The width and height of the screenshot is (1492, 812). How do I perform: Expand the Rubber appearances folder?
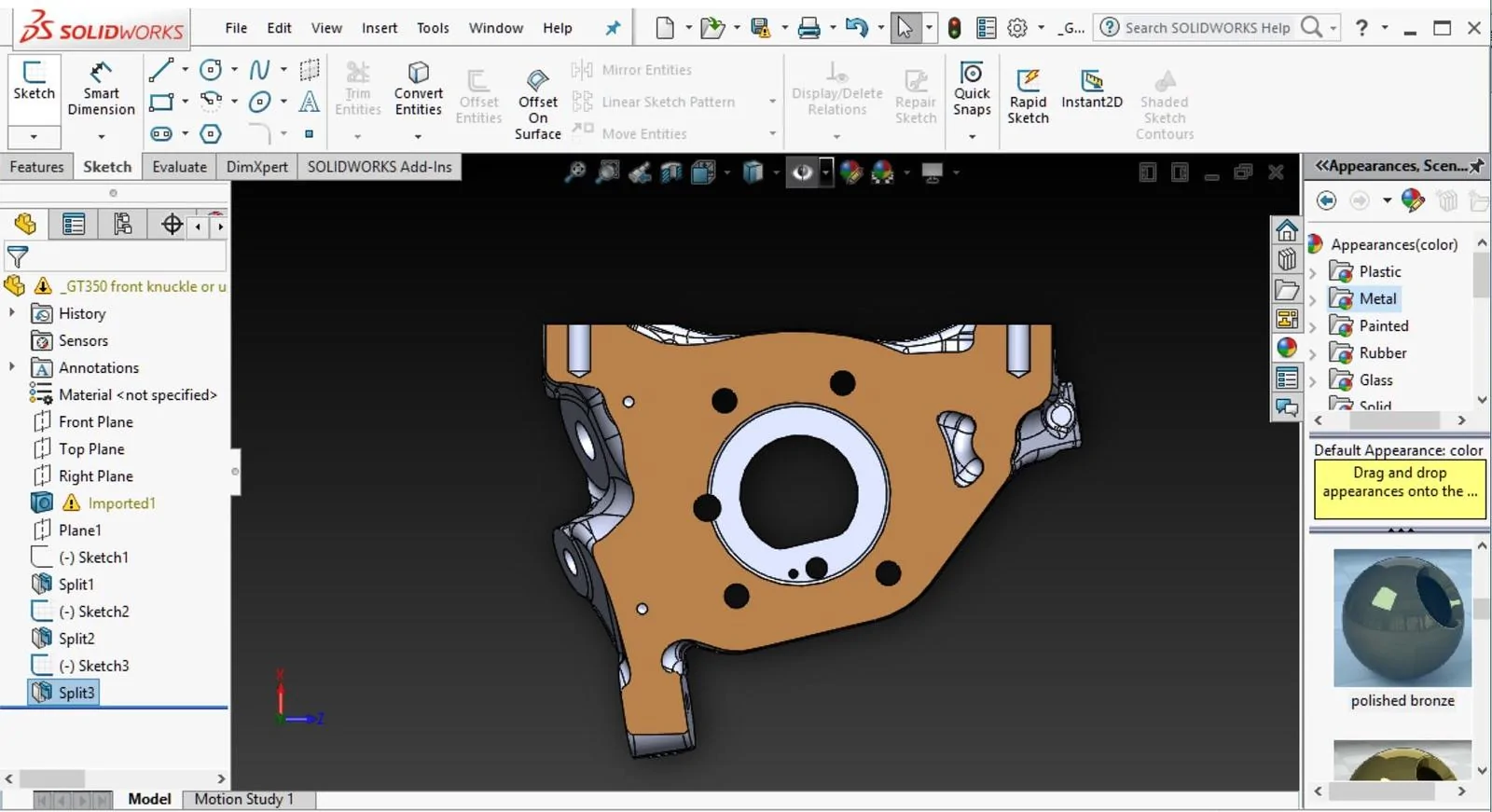1313,353
